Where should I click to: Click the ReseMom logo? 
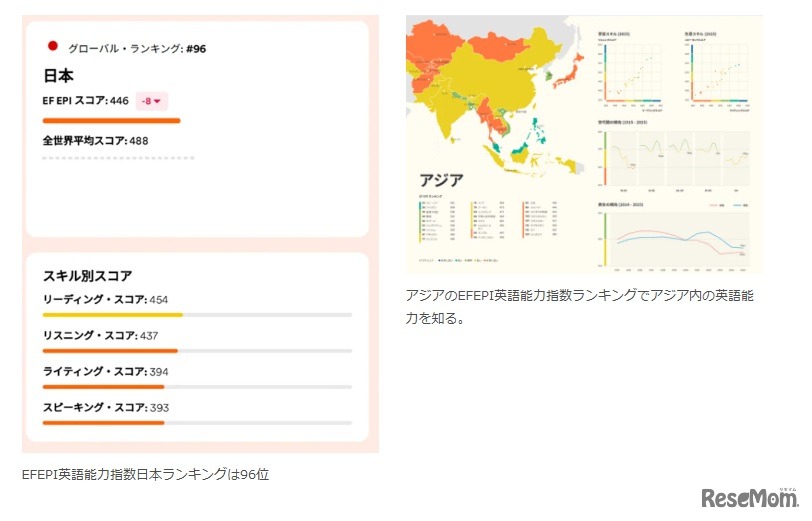(x=749, y=497)
